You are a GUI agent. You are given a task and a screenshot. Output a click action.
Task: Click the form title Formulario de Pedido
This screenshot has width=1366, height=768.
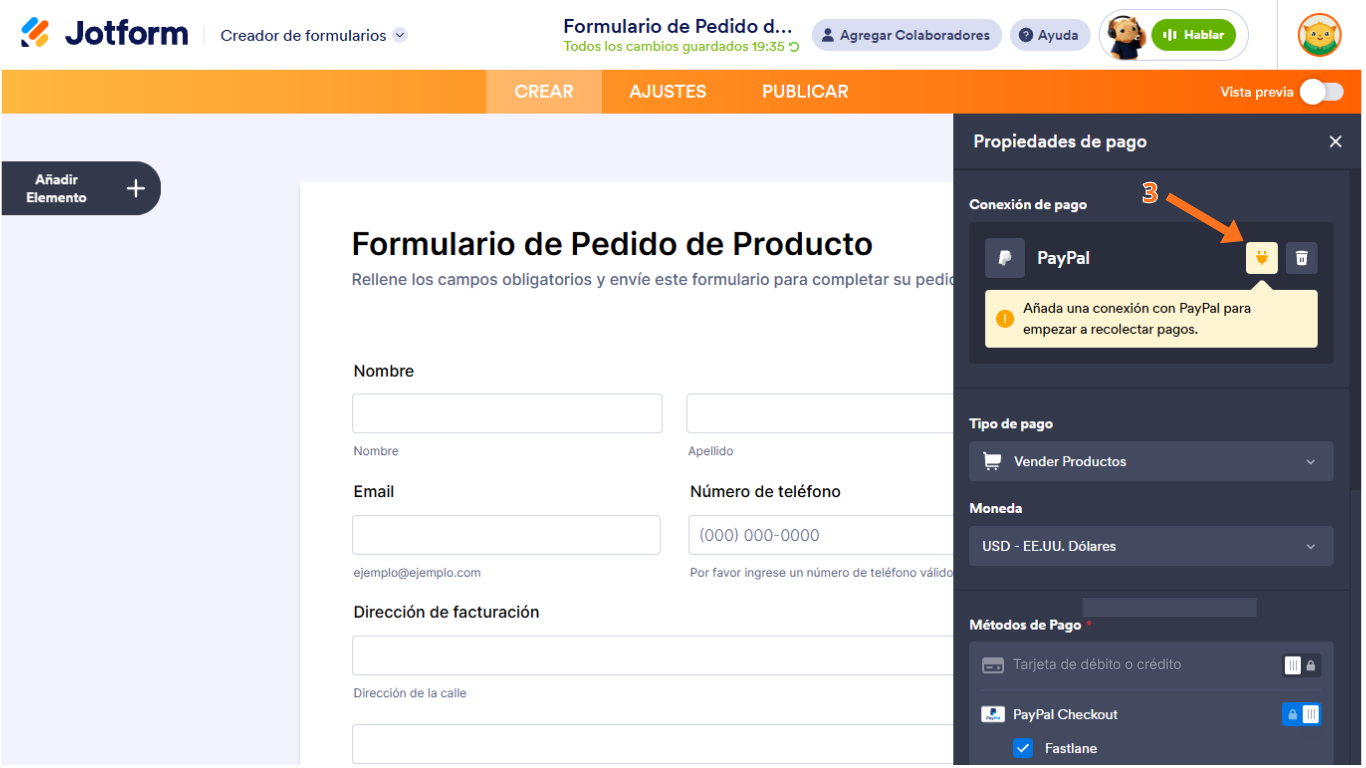(x=678, y=26)
